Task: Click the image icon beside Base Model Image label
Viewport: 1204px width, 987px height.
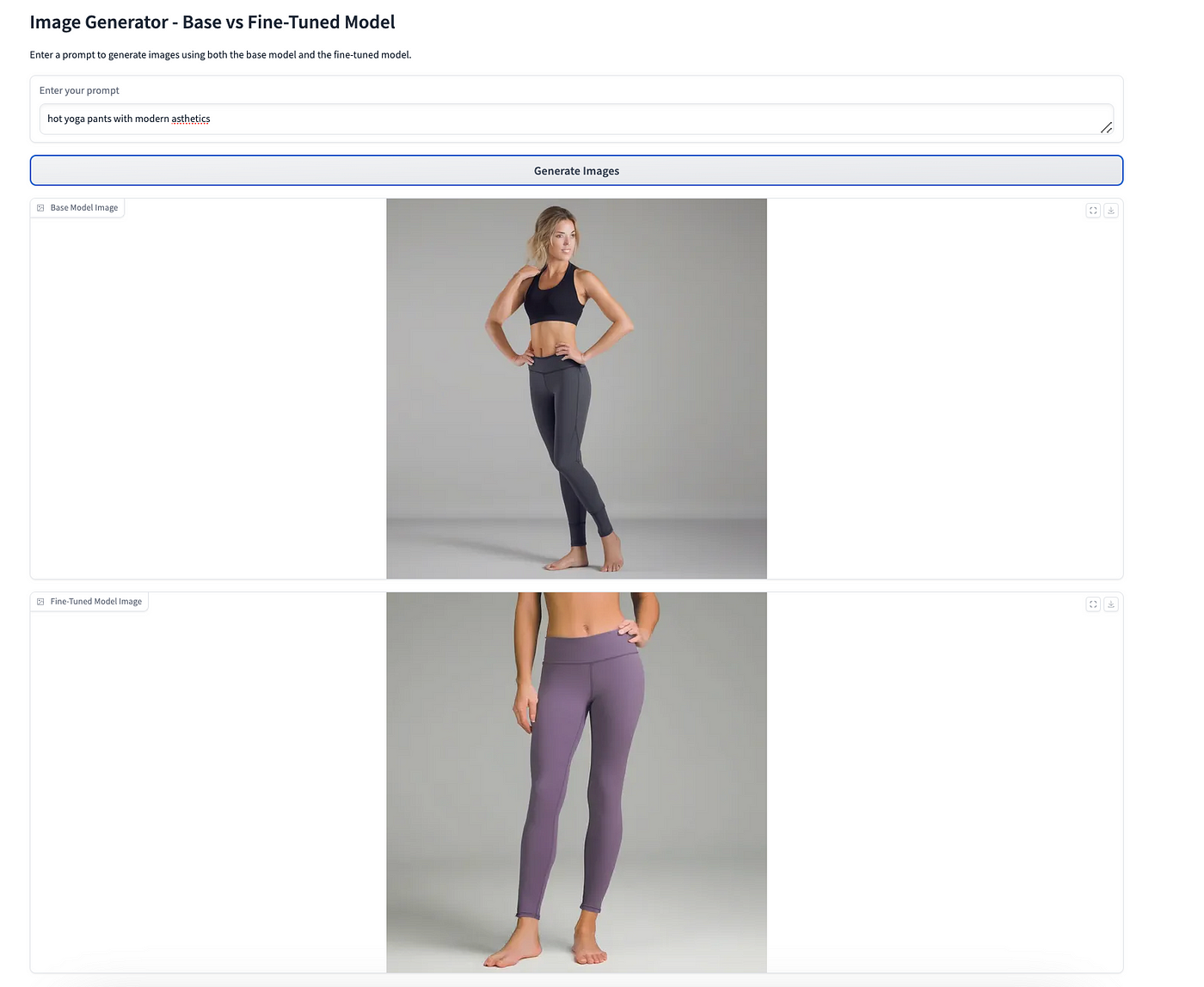Action: (40, 208)
